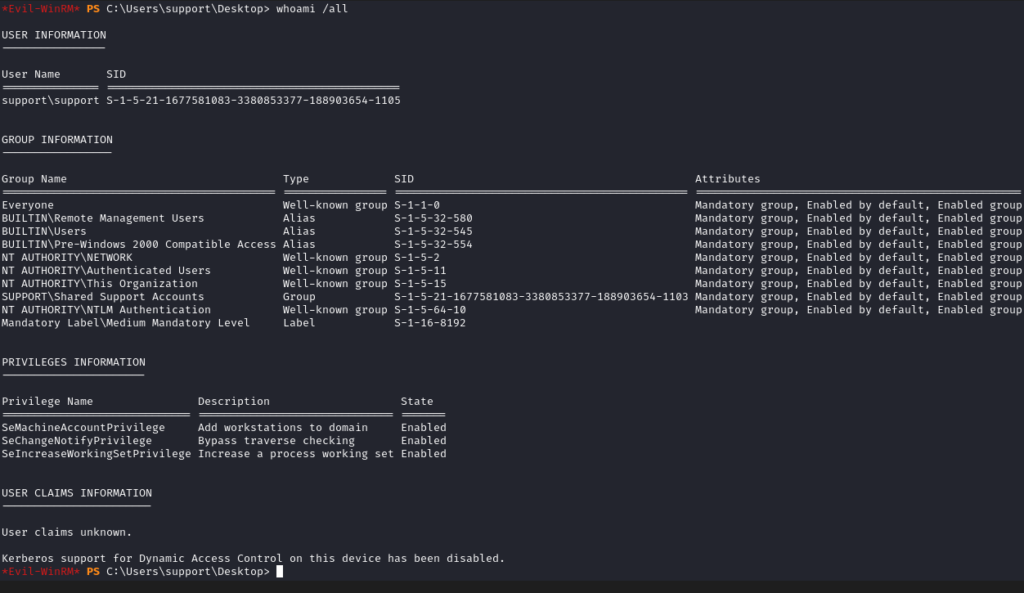Click the 'Attributes' column header

click(727, 179)
